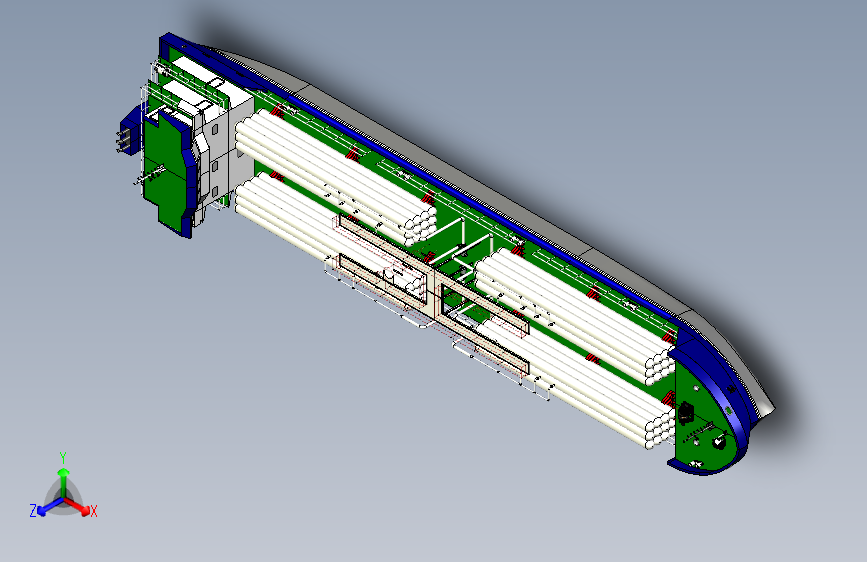Select the black connector on the semicircular end board

pos(686,412)
